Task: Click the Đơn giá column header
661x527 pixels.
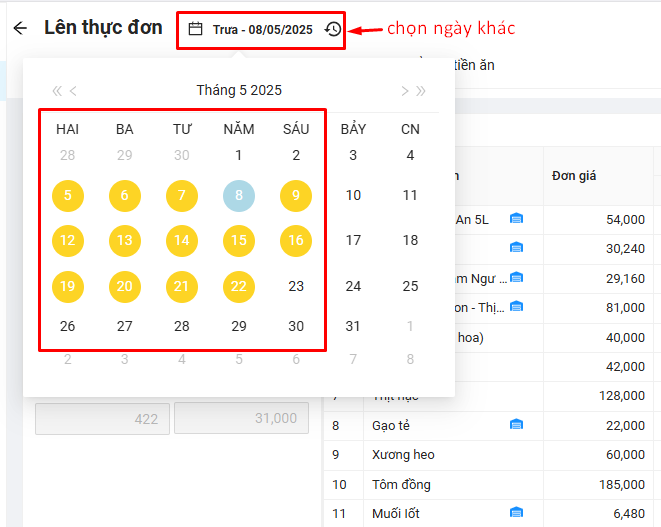Action: tap(574, 176)
